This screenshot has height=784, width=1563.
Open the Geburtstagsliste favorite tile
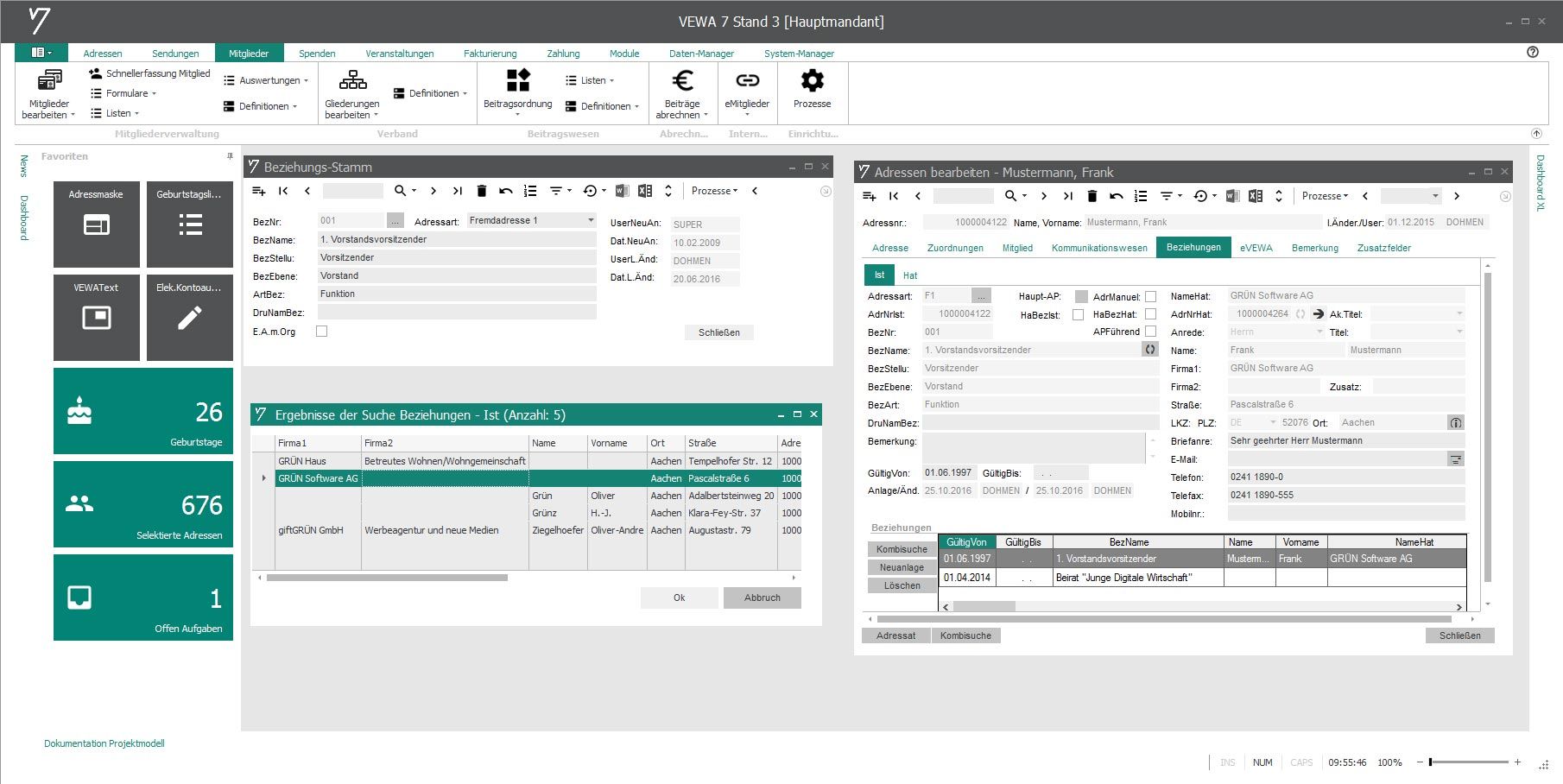point(190,224)
